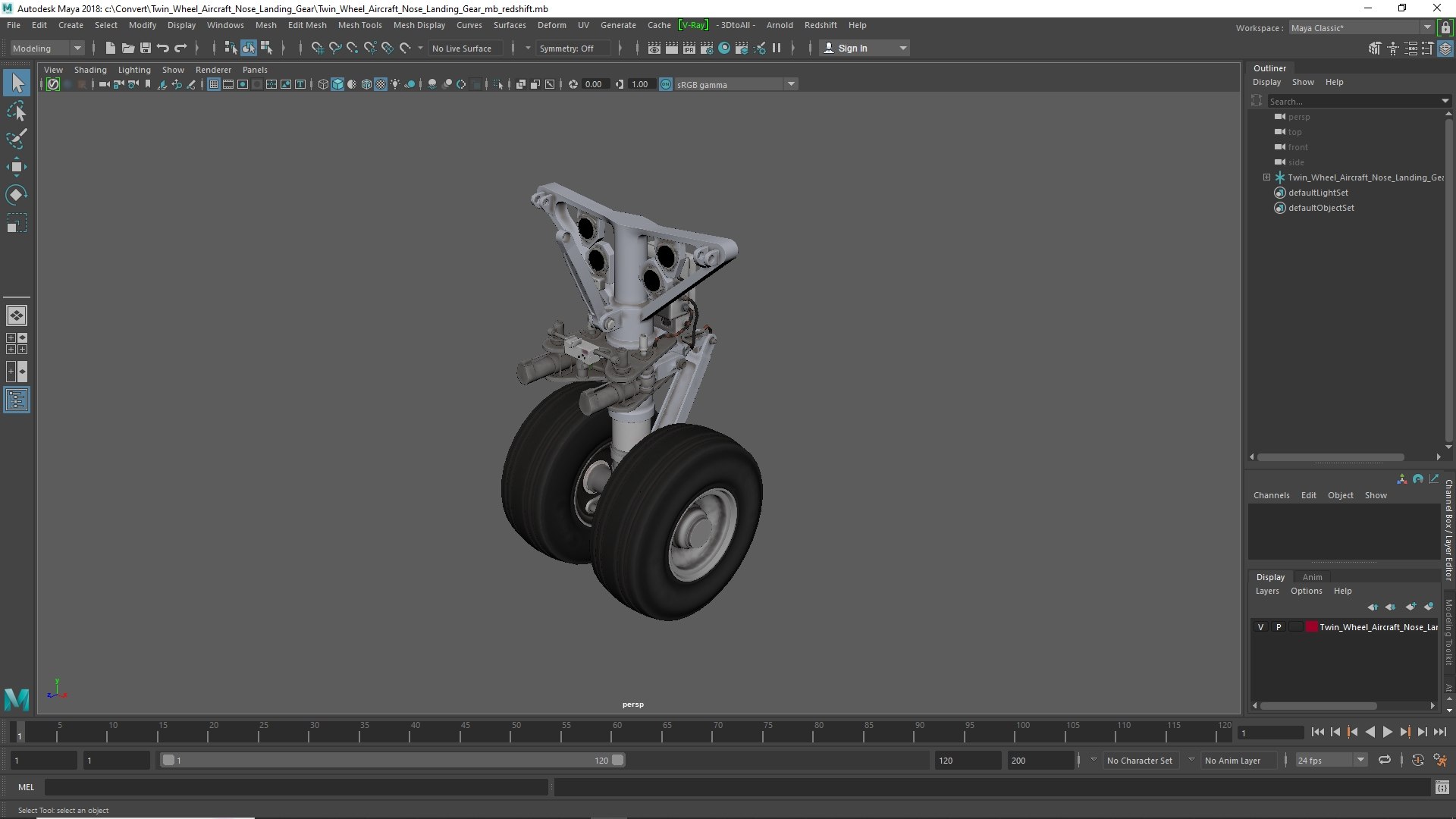Select the Select Tool arrow icon
Screen dimensions: 1456x819
(17, 83)
